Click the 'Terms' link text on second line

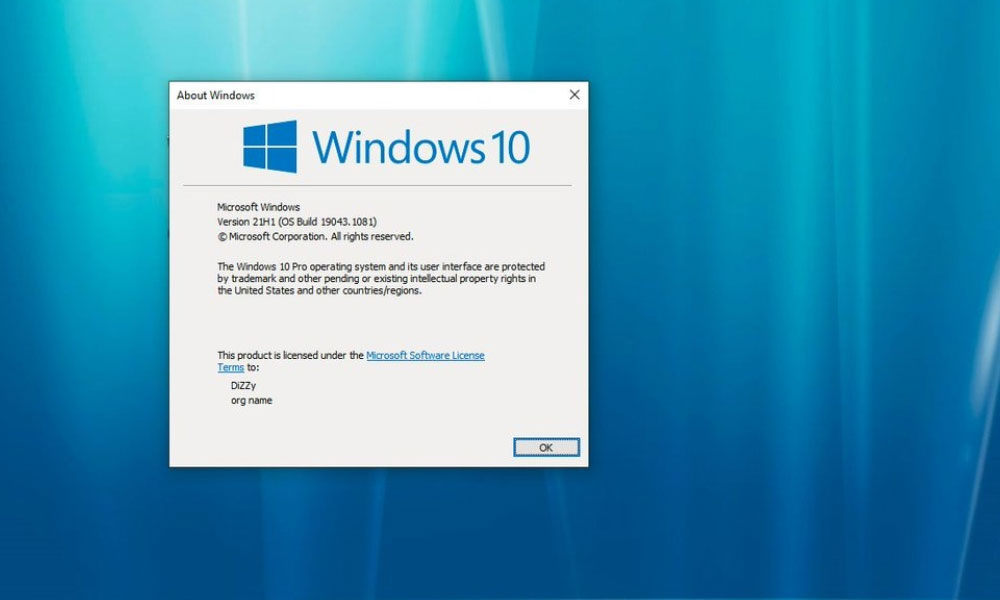point(230,368)
